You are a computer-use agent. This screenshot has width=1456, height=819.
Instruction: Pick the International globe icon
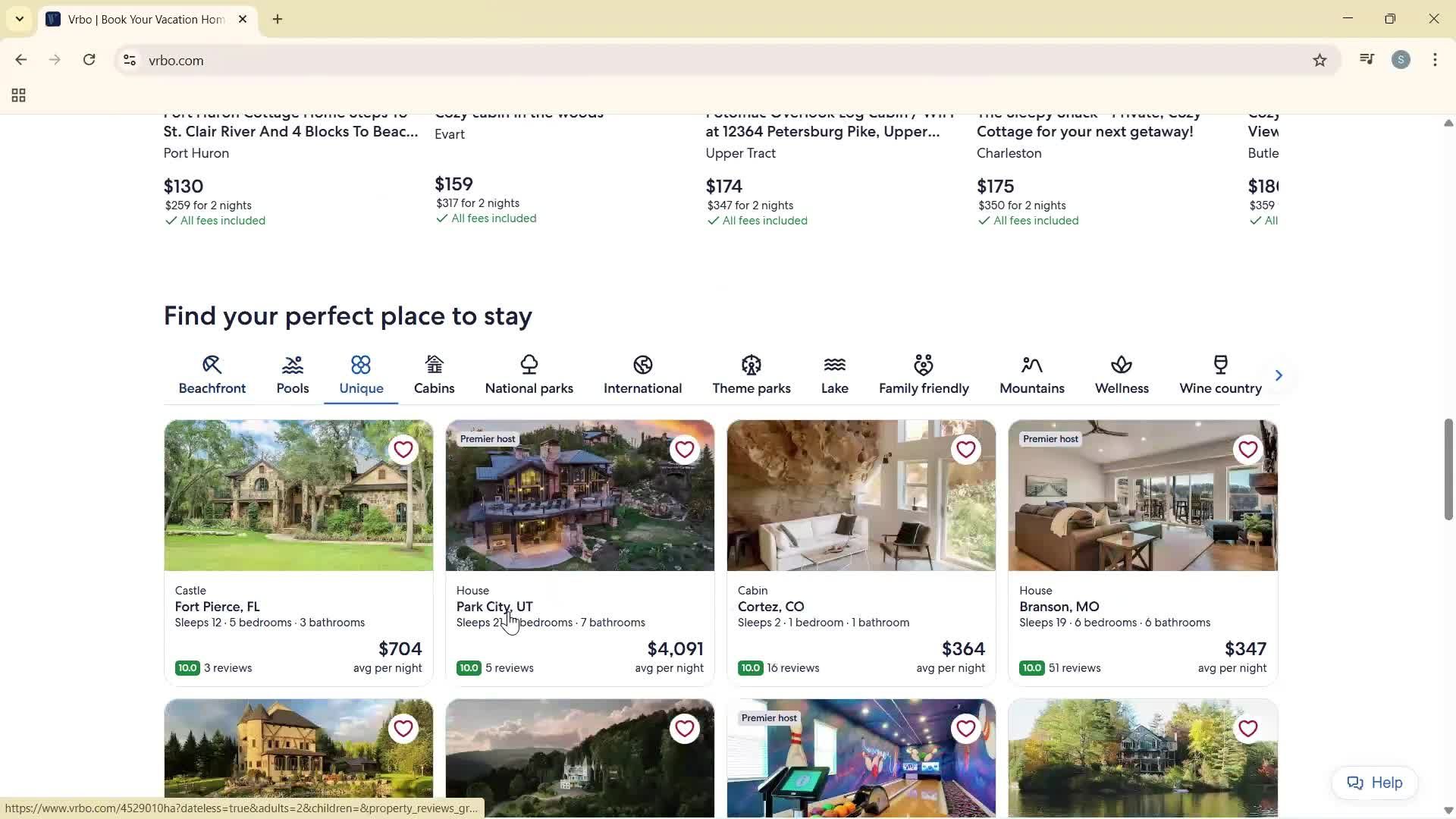click(x=642, y=365)
